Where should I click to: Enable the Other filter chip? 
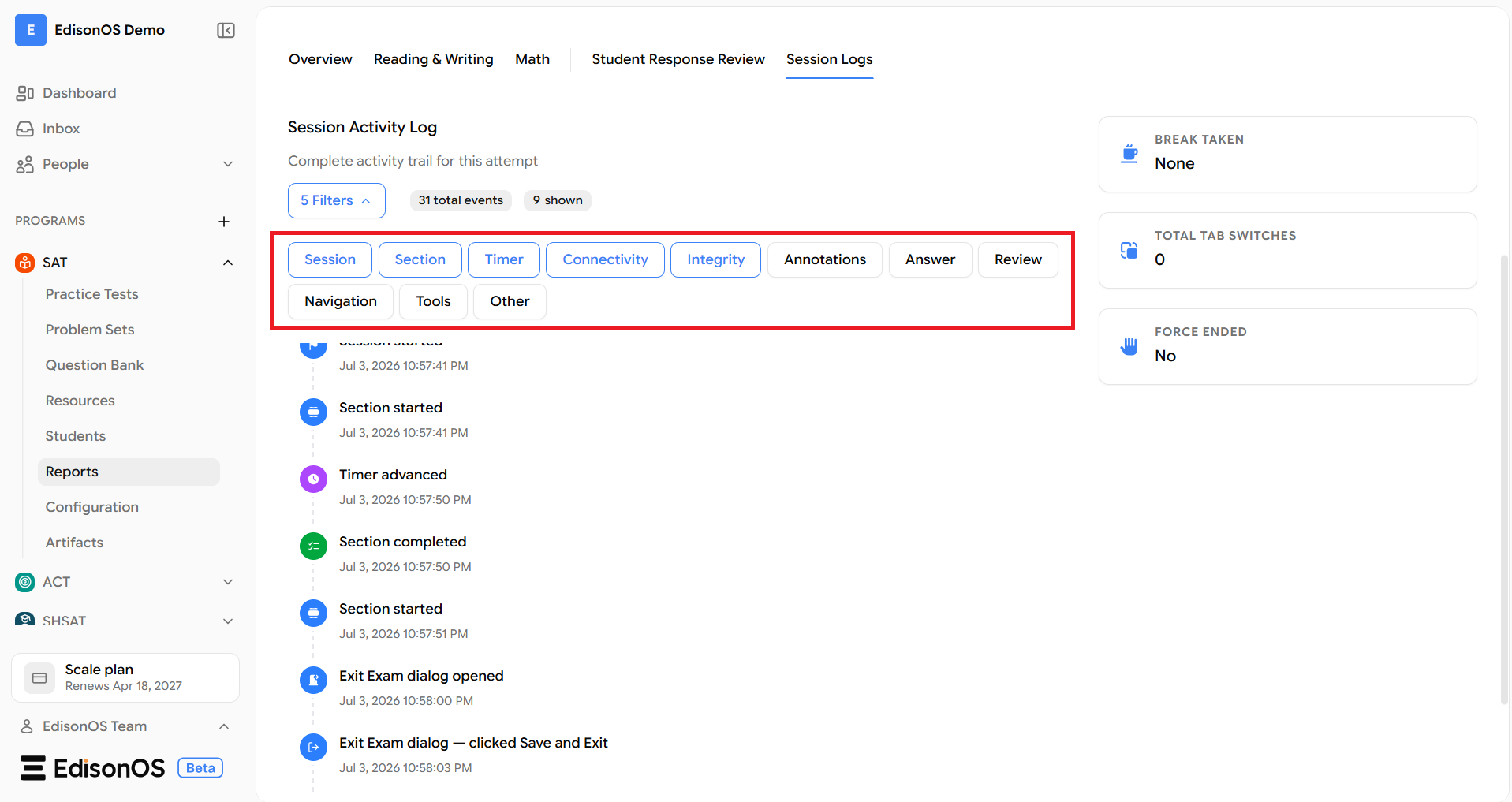coord(510,301)
